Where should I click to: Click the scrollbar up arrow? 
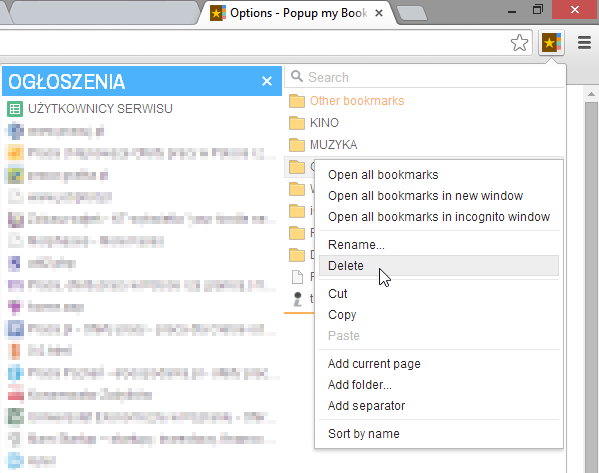point(591,94)
